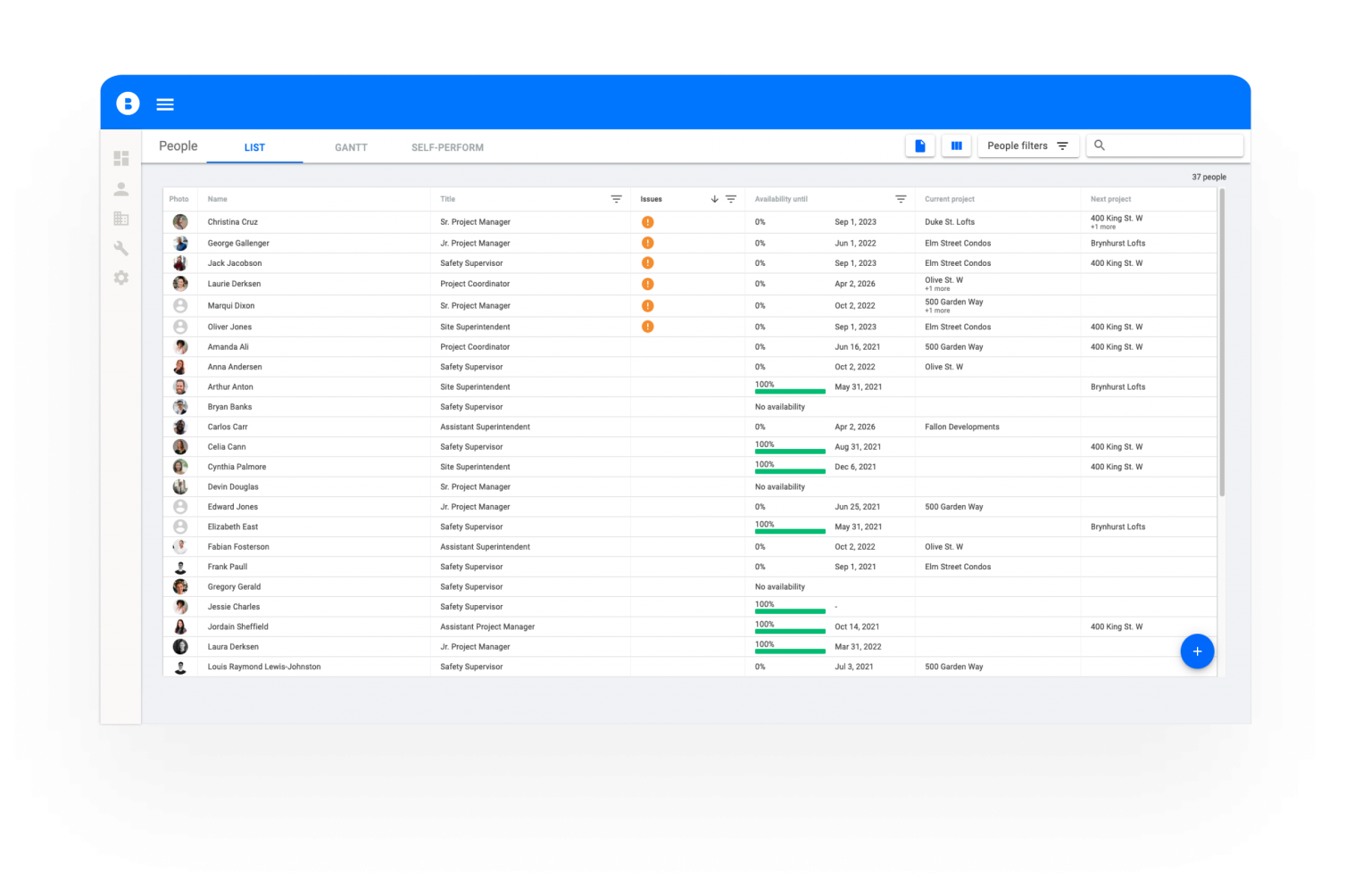
Task: Switch to the GANTT tab
Action: pos(351,147)
